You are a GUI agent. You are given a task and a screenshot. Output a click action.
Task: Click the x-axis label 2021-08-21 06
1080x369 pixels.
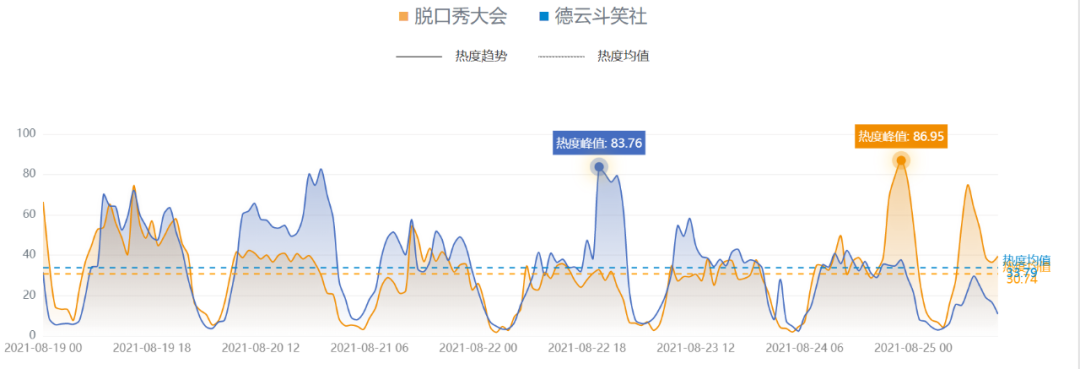point(370,348)
